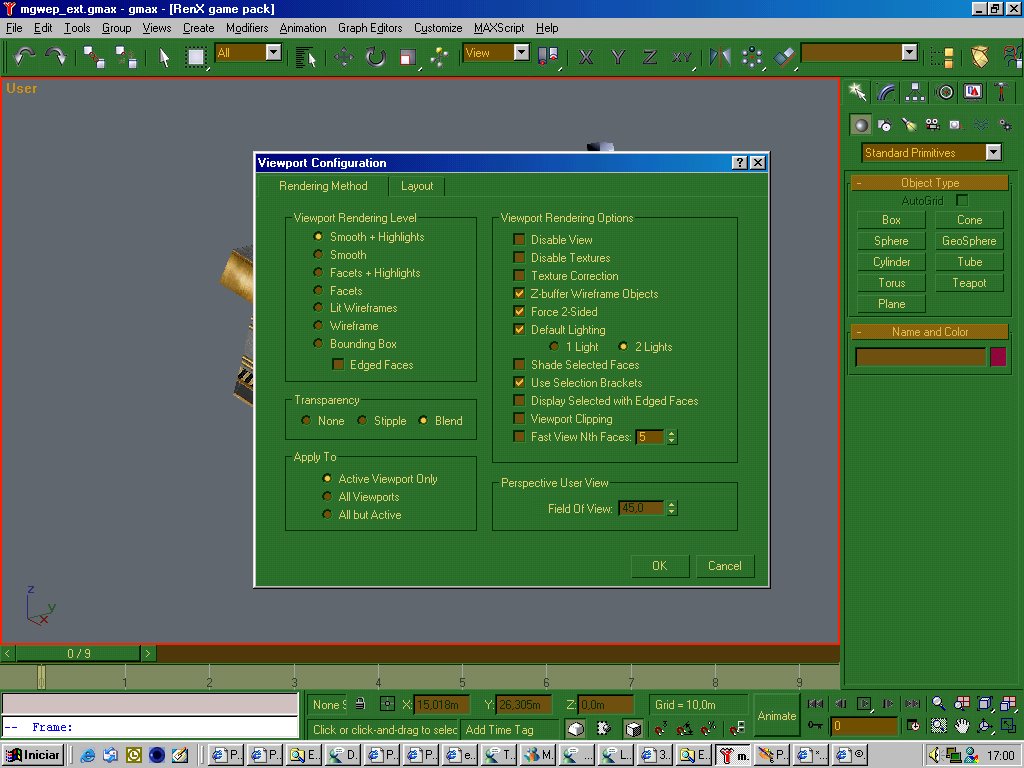
Task: Click the object name input field
Action: click(x=920, y=357)
